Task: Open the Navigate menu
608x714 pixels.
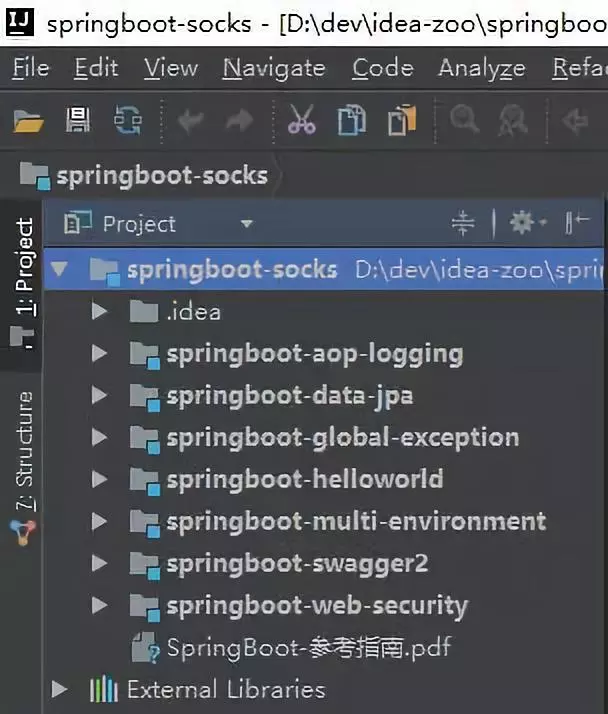Action: 274,68
